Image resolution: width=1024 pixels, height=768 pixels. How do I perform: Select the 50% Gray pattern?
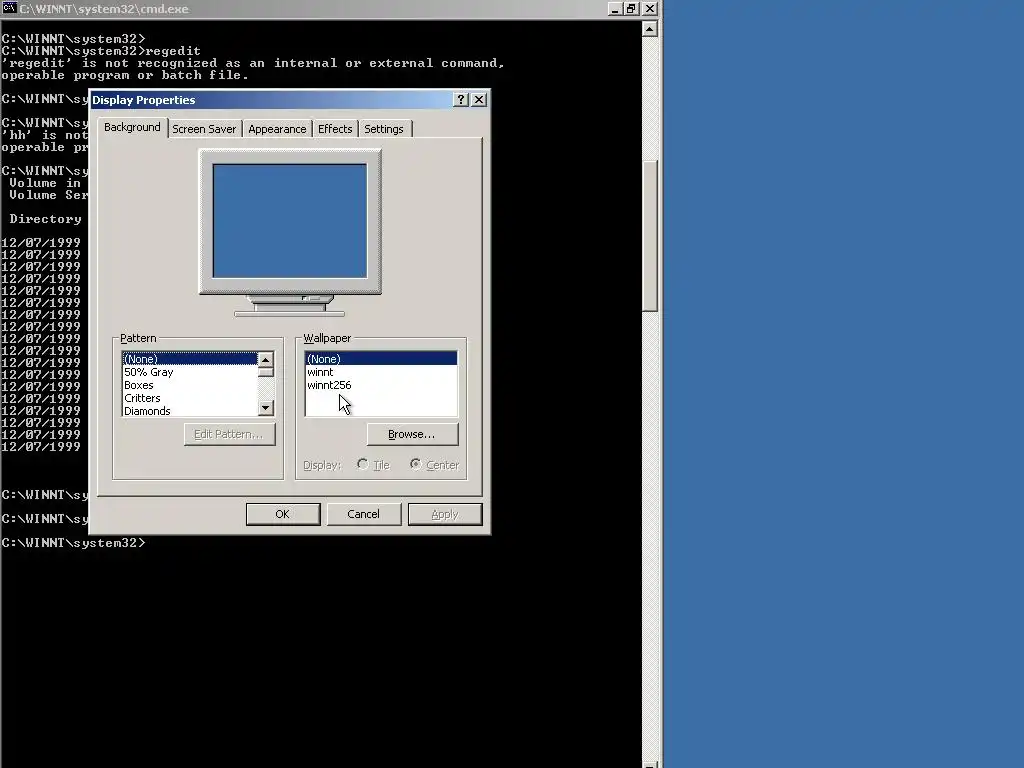[190, 372]
